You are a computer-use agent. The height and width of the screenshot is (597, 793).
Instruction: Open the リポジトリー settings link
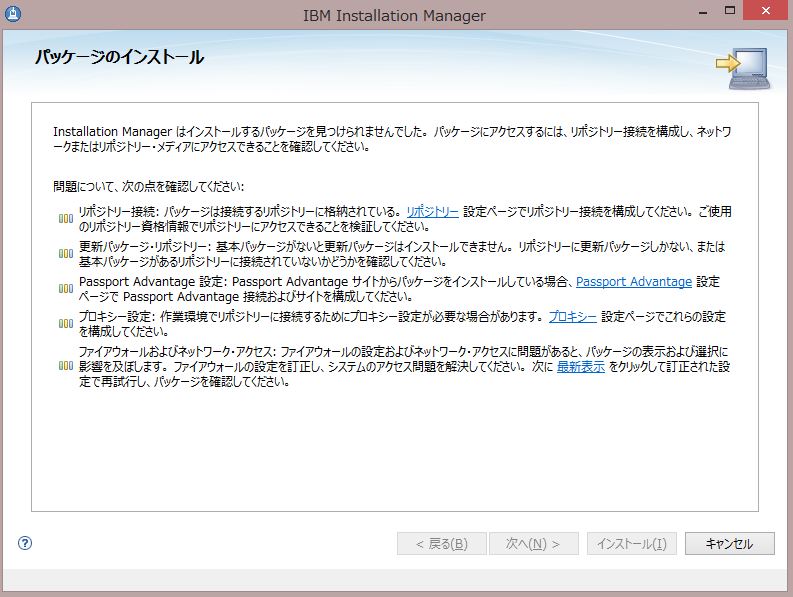[x=432, y=211]
